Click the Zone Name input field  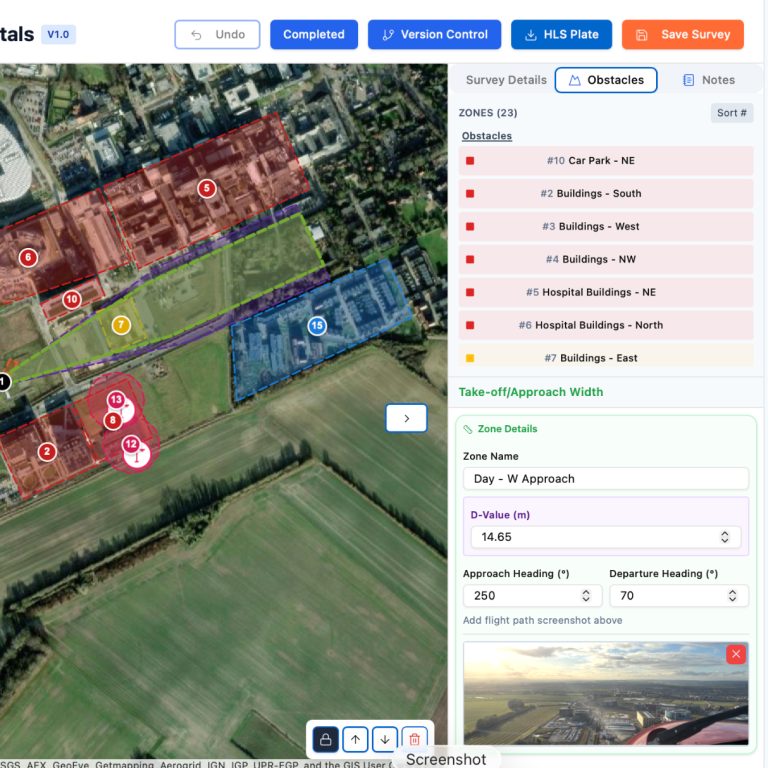[x=605, y=479]
